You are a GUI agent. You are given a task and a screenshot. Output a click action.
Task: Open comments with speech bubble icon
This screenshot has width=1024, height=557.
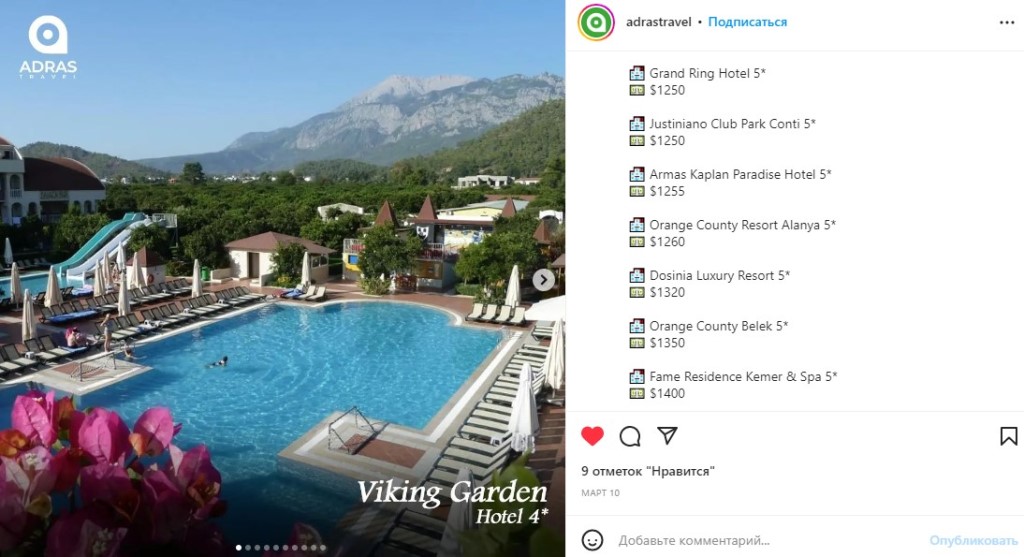(630, 436)
